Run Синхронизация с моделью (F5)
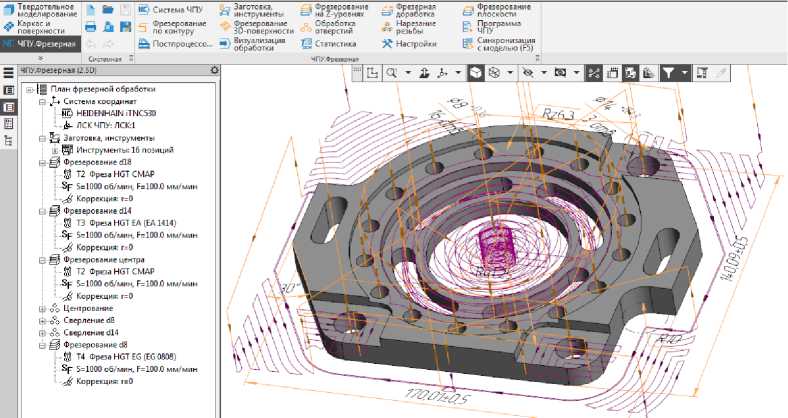 (499, 44)
